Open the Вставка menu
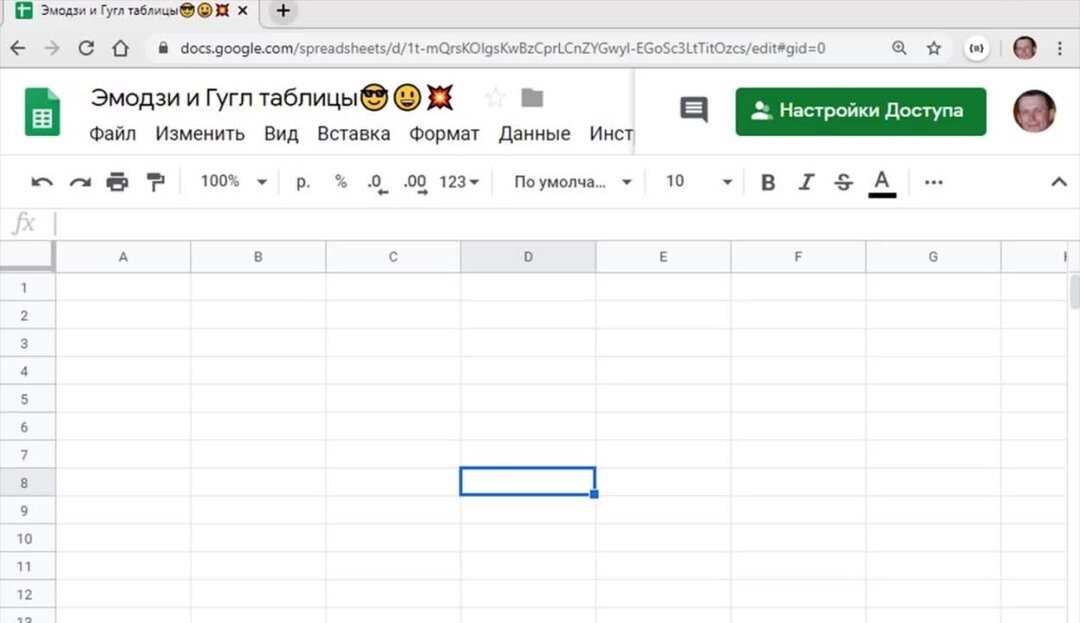The height and width of the screenshot is (623, 1080). 353,134
